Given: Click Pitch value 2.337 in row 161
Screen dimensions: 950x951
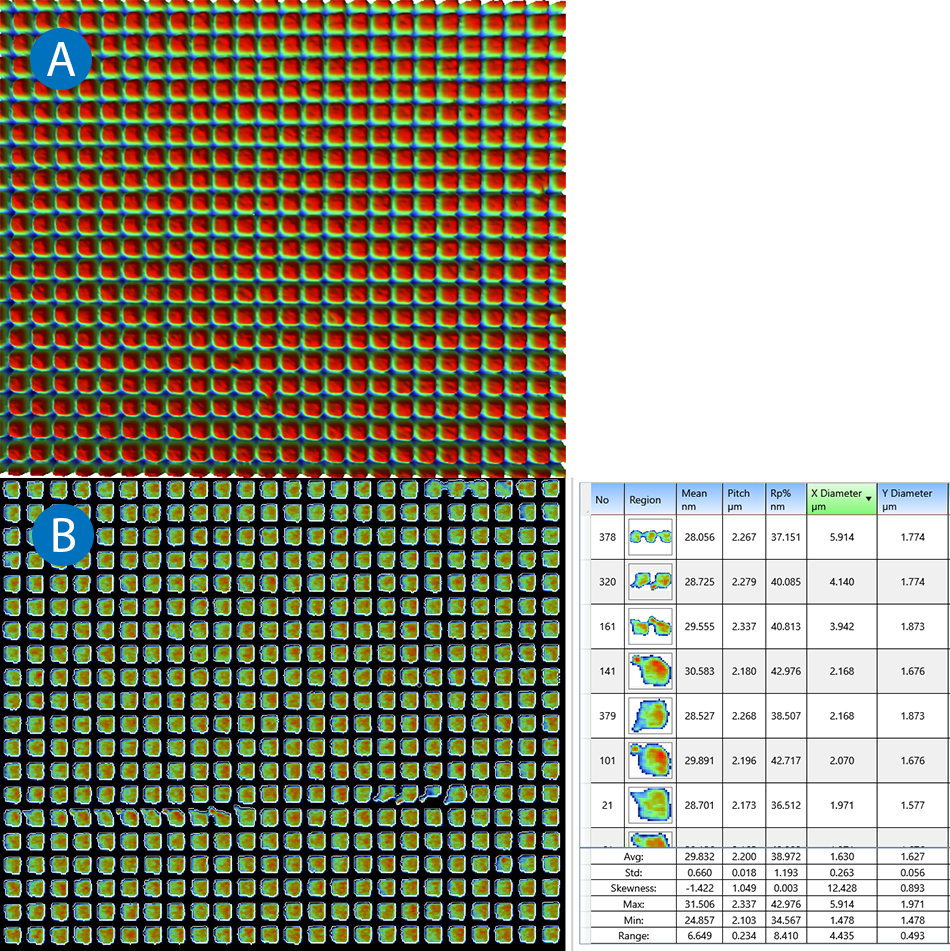Looking at the screenshot, I should (x=744, y=627).
